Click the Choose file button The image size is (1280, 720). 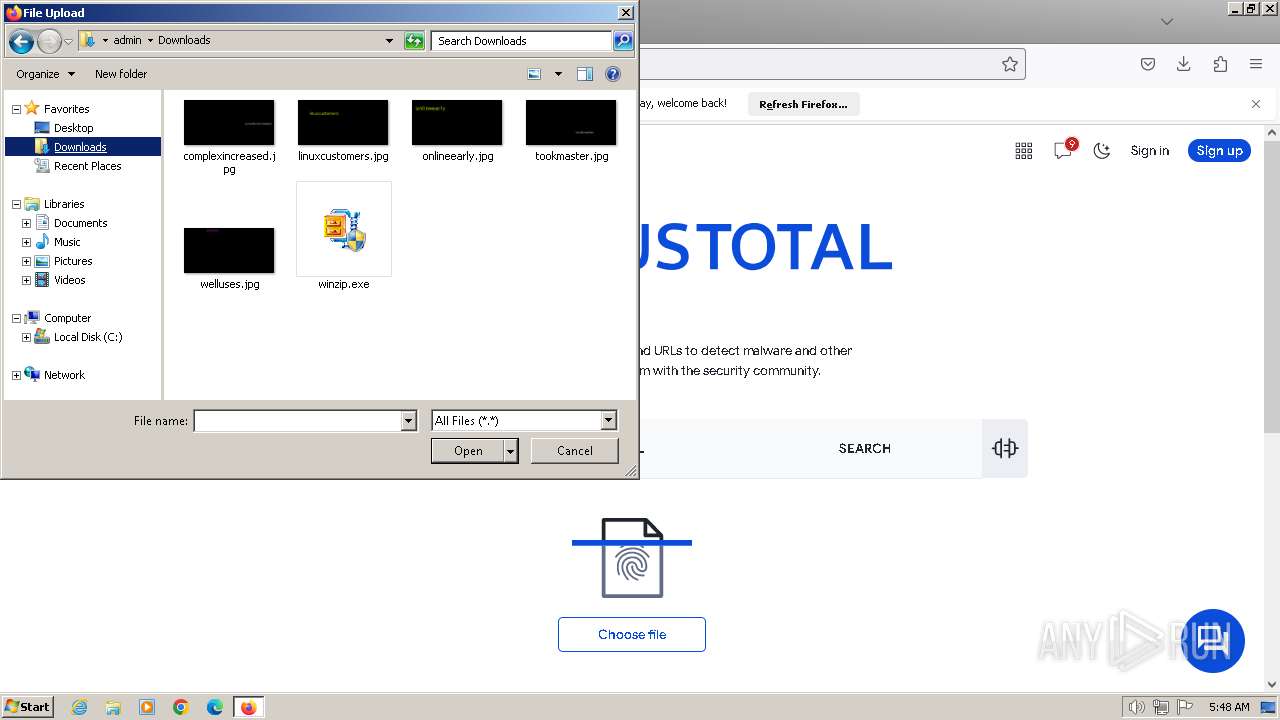632,635
